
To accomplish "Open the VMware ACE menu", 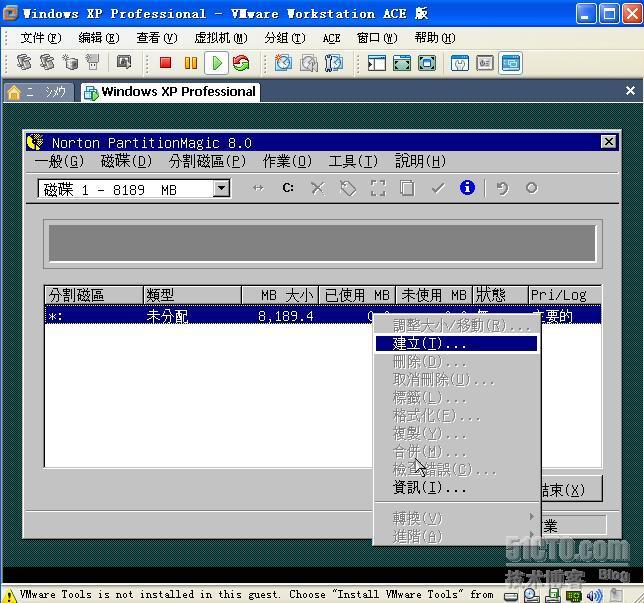I will click(331, 38).
